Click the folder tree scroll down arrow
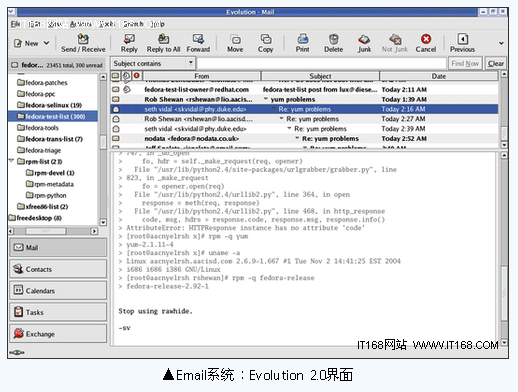Viewport: 518px width, 392px height. point(103,222)
